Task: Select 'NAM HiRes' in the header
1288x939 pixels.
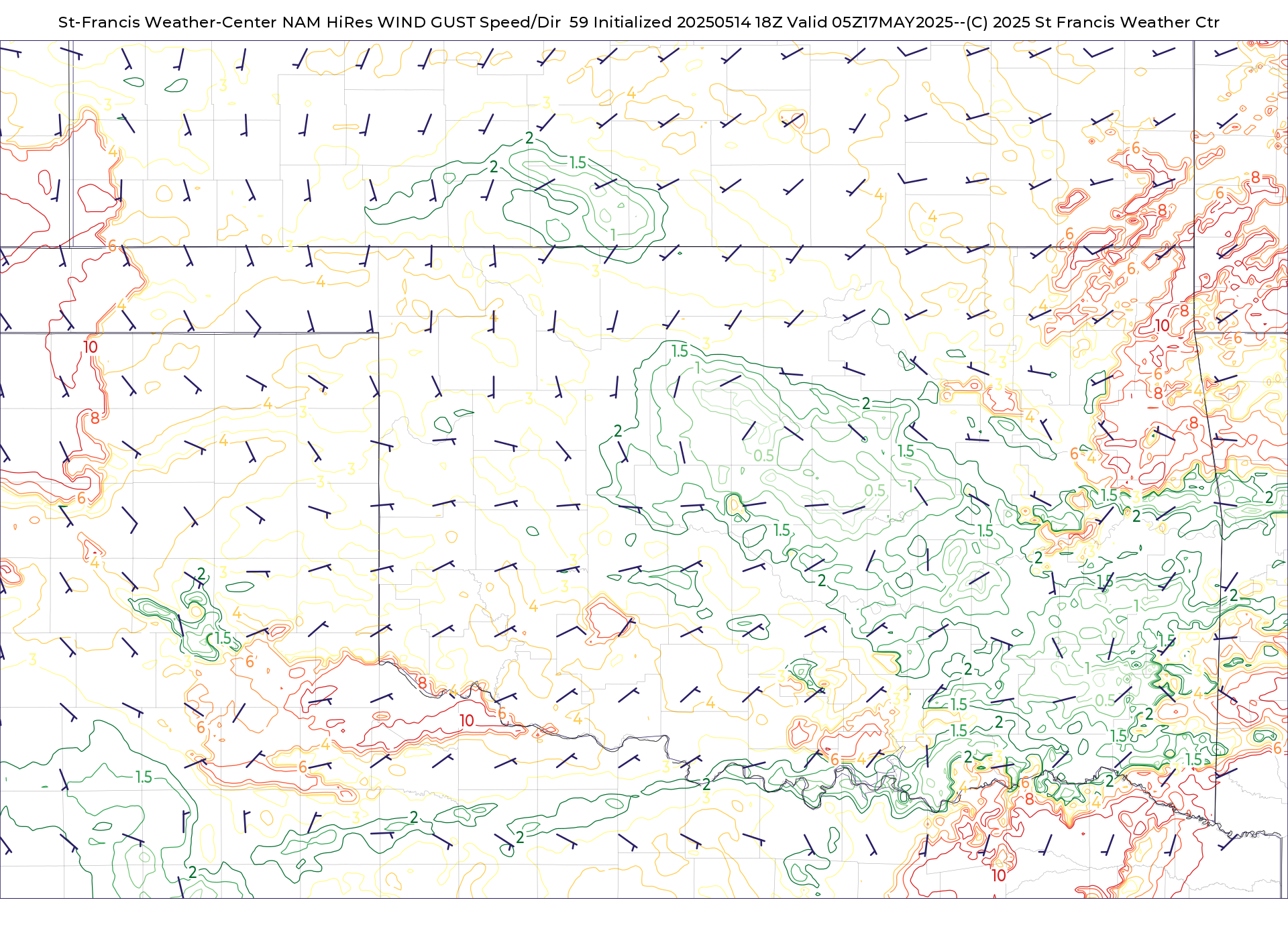Action: pos(328,22)
